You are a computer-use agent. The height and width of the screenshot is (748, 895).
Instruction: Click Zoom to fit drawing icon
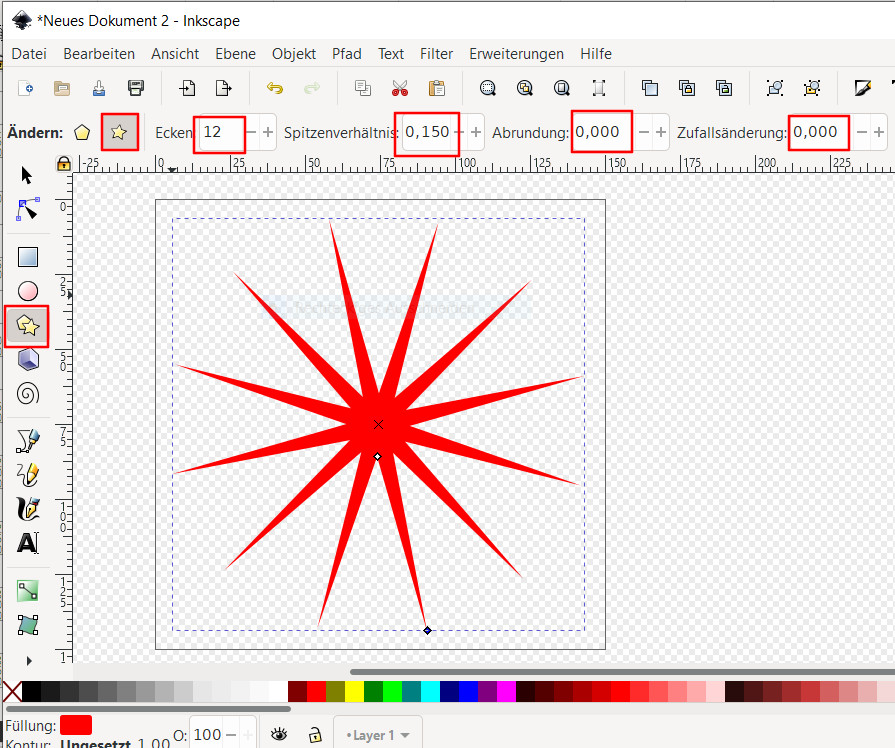525,88
